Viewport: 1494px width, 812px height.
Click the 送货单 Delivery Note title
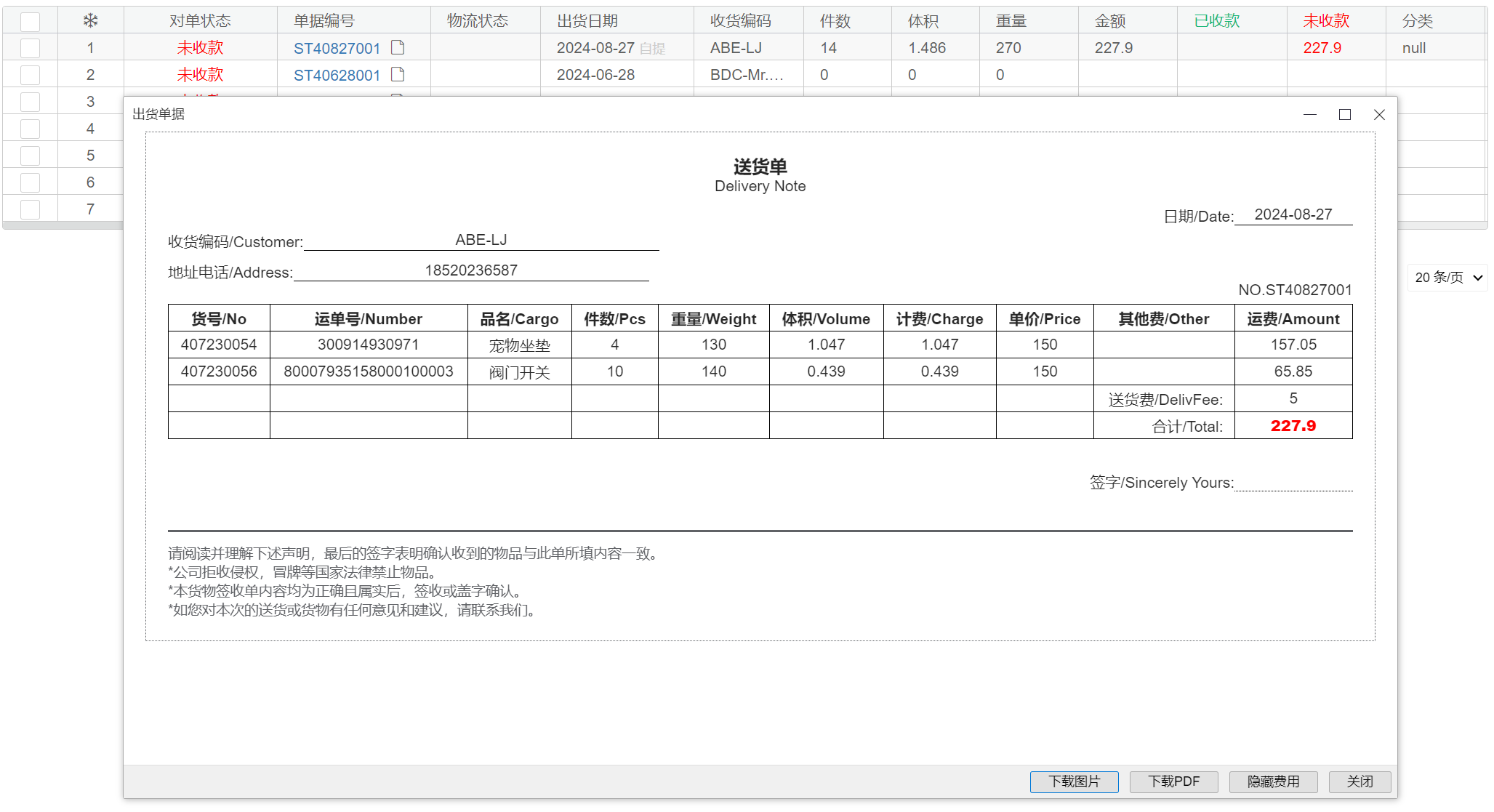tap(760, 176)
